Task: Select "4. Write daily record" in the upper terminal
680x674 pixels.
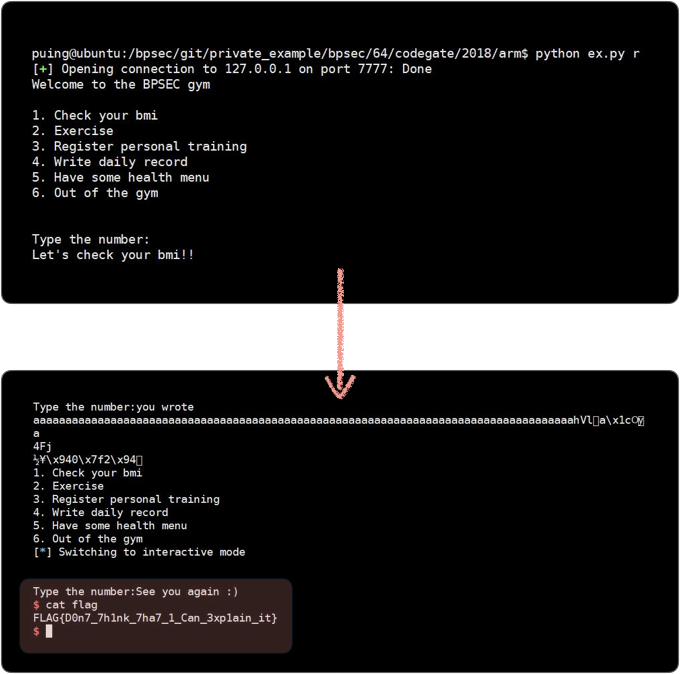Action: coord(109,162)
